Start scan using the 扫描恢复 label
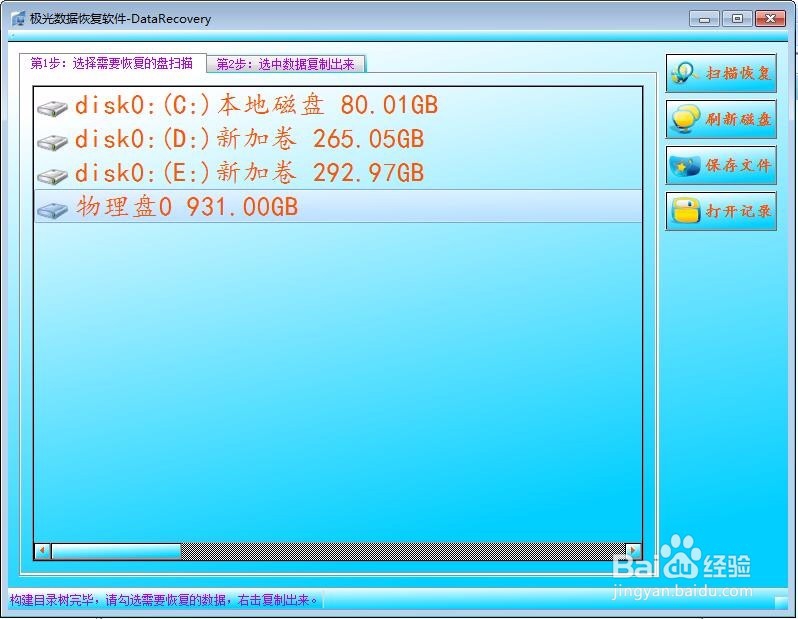798x619 pixels. 738,73
